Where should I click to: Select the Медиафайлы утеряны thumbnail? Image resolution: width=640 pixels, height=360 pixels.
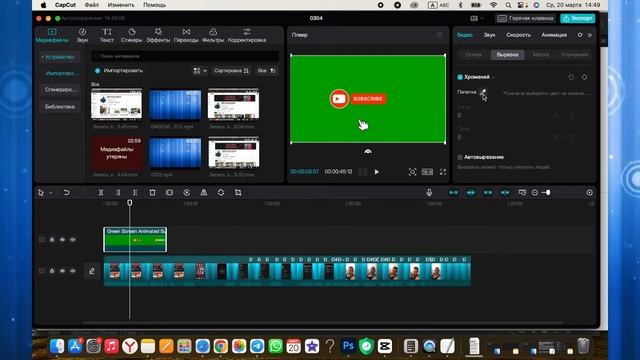[x=117, y=153]
